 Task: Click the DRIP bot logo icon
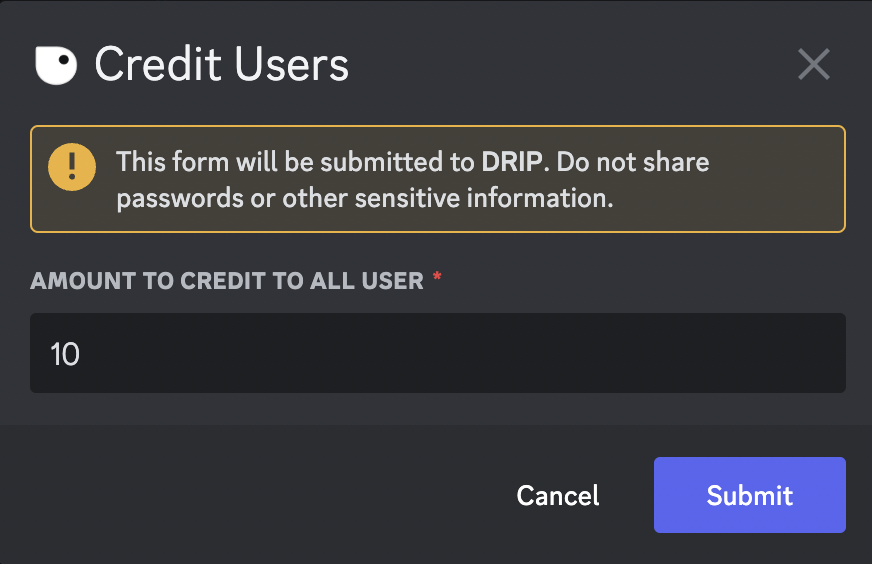click(x=56, y=65)
